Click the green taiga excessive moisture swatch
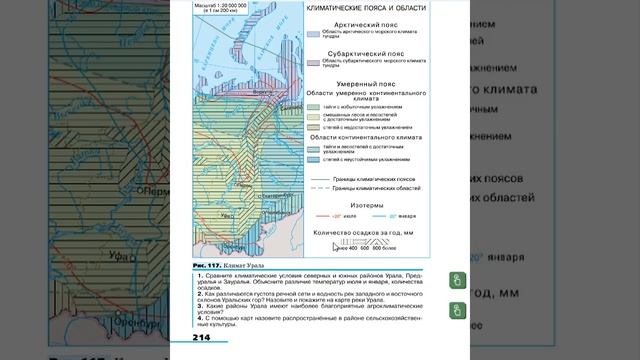Screen dimensions: 640x360 coord(313,107)
